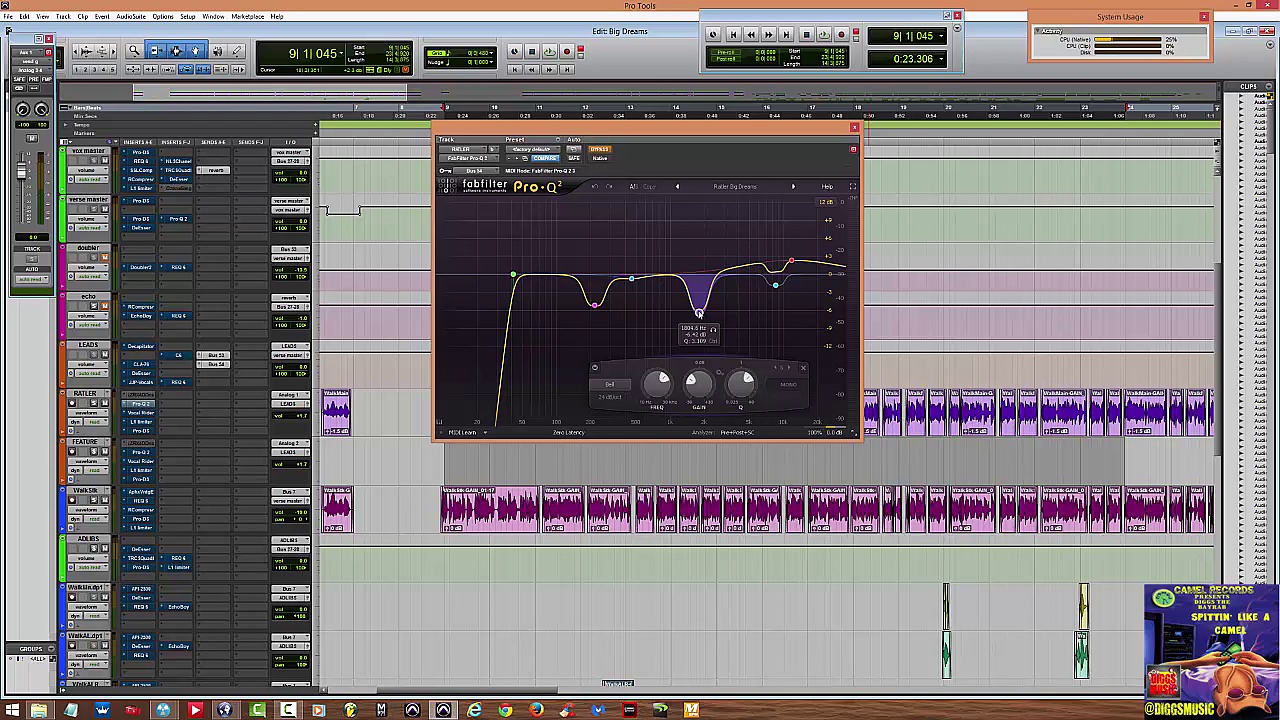Open the Track menu
This screenshot has width=1280, height=720.
click(x=63, y=16)
